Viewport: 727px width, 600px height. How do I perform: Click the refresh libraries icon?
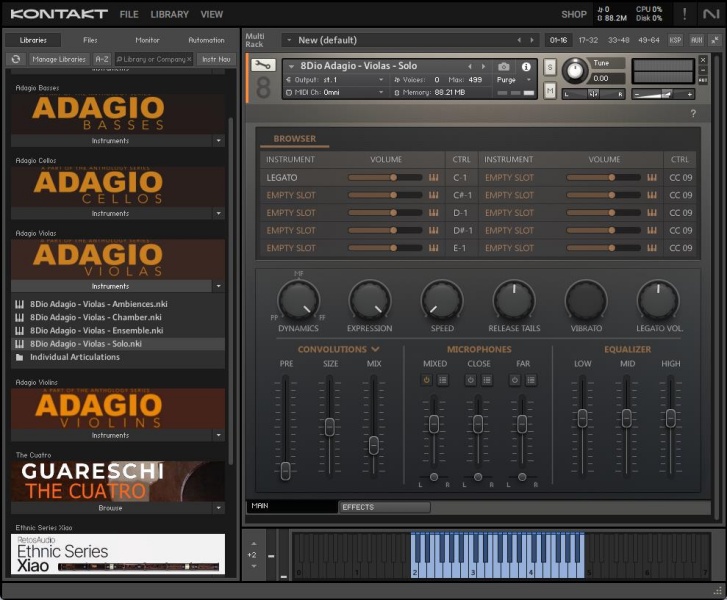coord(16,59)
